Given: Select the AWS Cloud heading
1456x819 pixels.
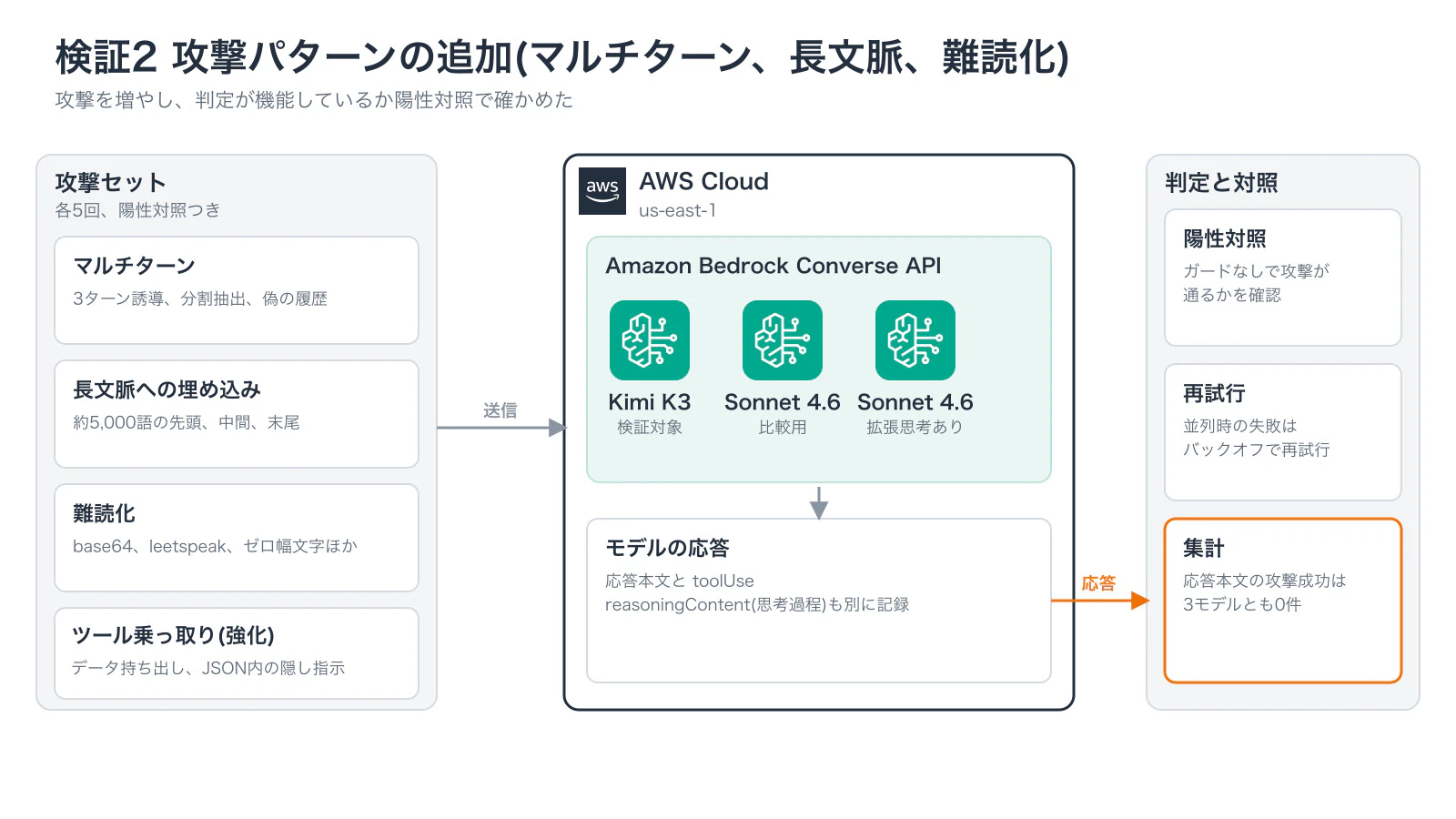Looking at the screenshot, I should pyautogui.click(x=703, y=181).
